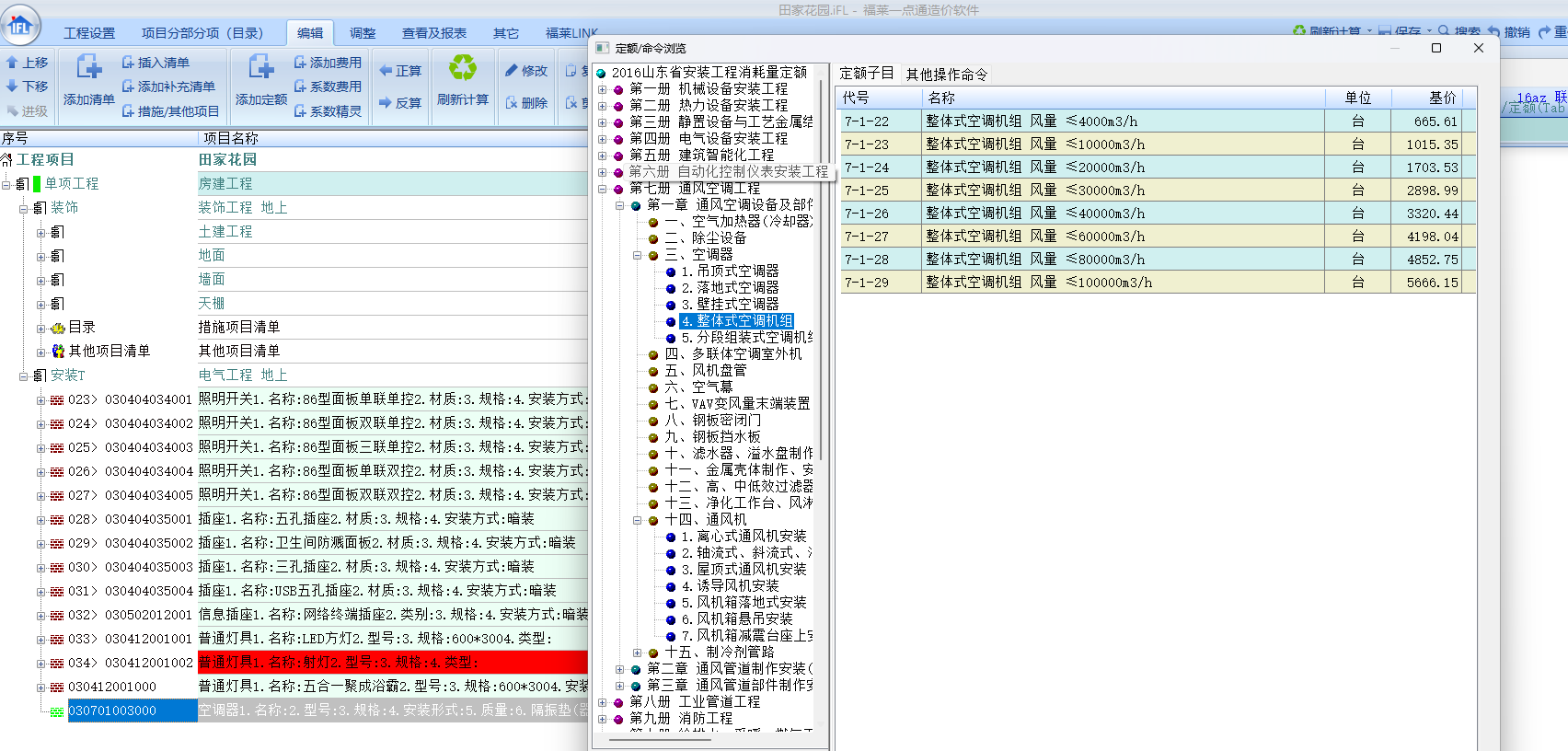1568x751 pixels.
Task: Click 插入清单 in the ribbon
Action: [x=156, y=63]
